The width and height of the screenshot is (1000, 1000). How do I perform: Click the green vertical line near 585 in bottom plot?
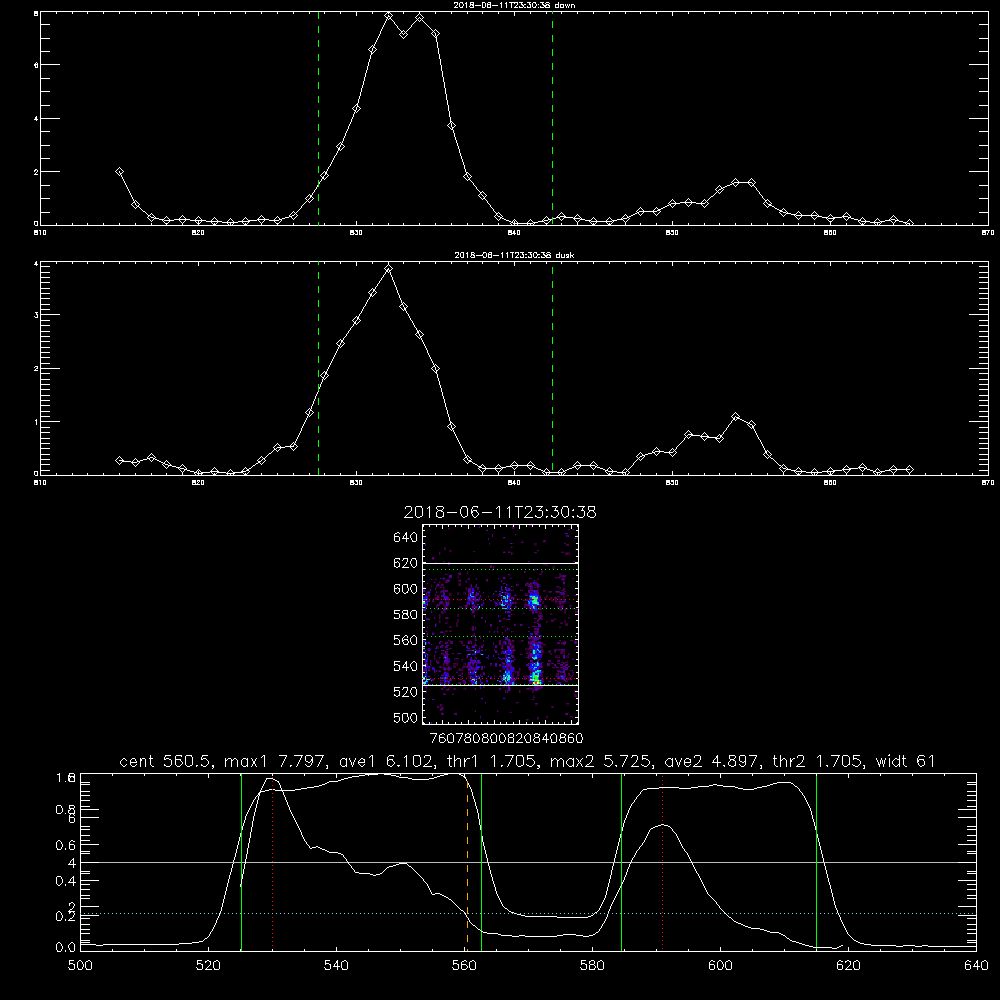(x=621, y=861)
